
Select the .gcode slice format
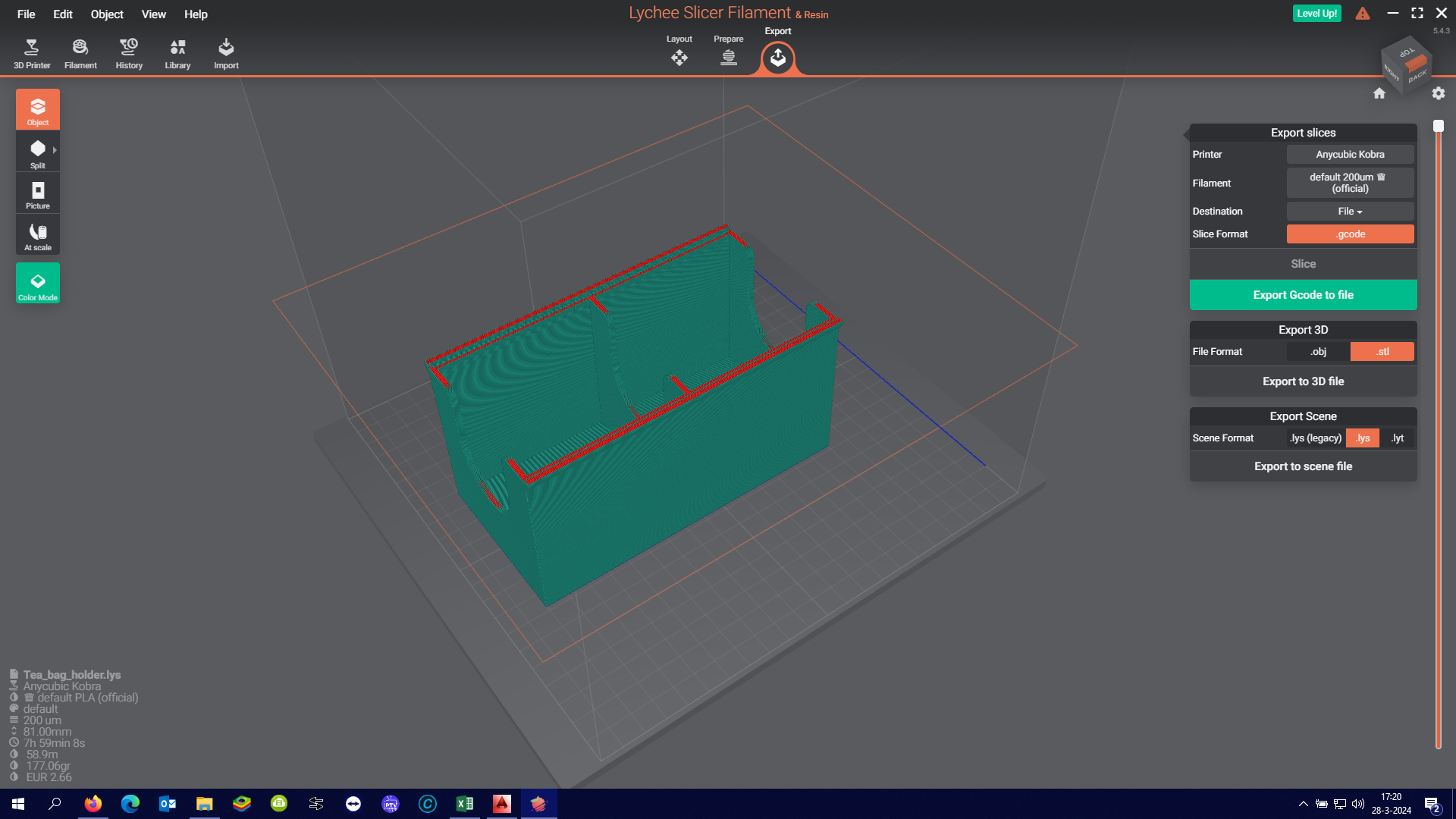tap(1351, 234)
